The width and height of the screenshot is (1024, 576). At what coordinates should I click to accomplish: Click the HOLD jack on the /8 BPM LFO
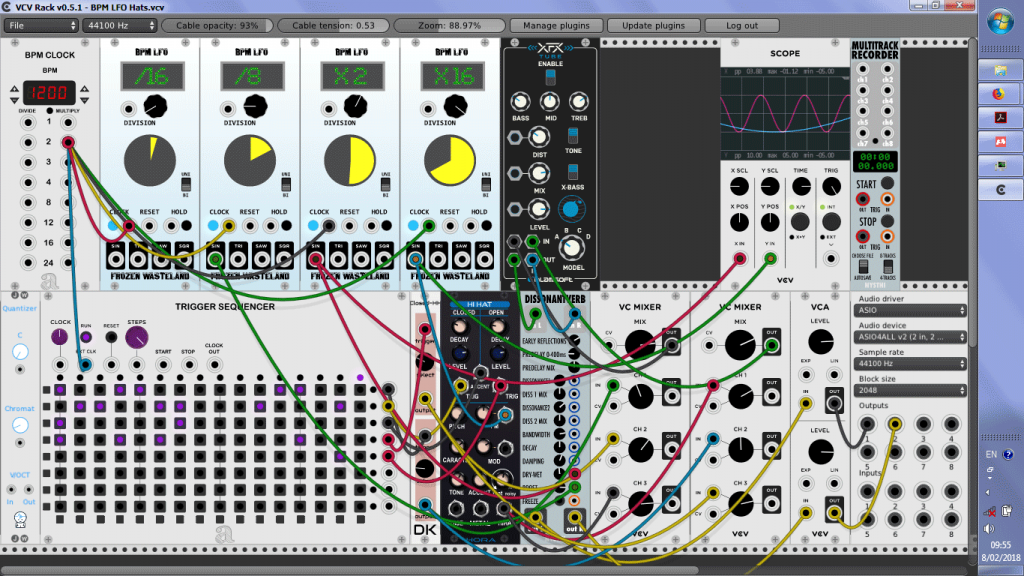pos(271,225)
